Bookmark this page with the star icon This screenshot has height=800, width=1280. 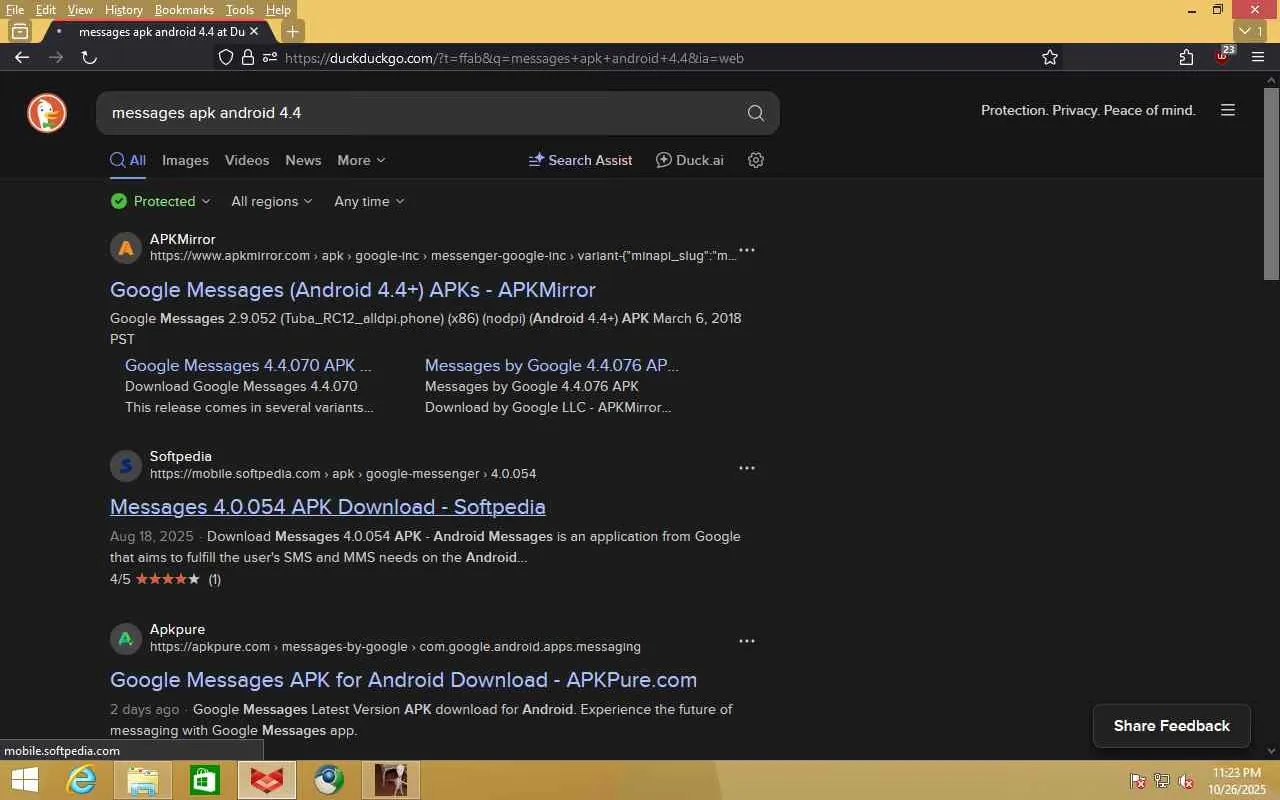pos(1050,57)
